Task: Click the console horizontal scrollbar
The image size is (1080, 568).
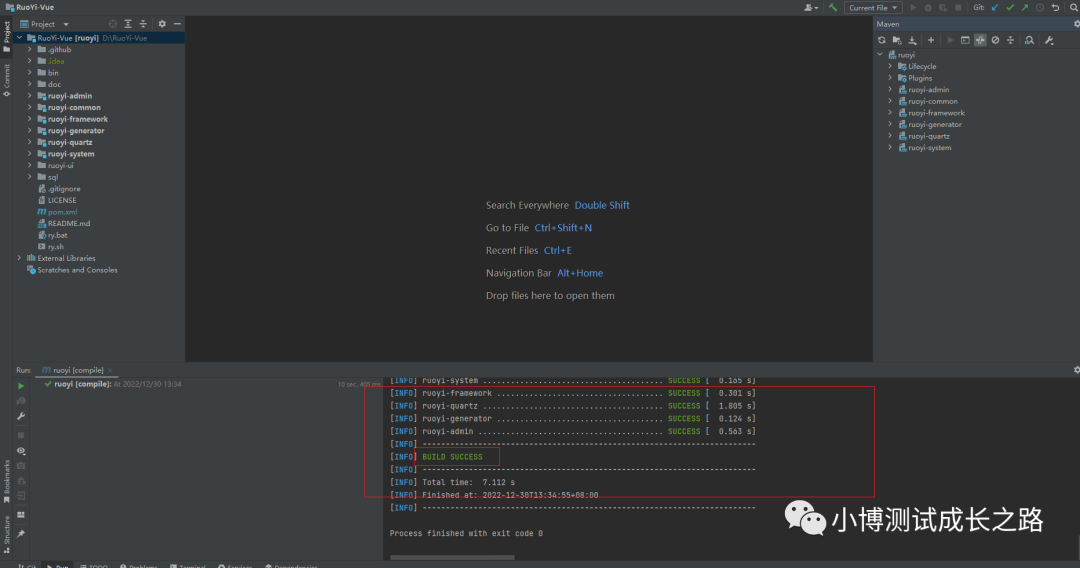Action: point(452,558)
